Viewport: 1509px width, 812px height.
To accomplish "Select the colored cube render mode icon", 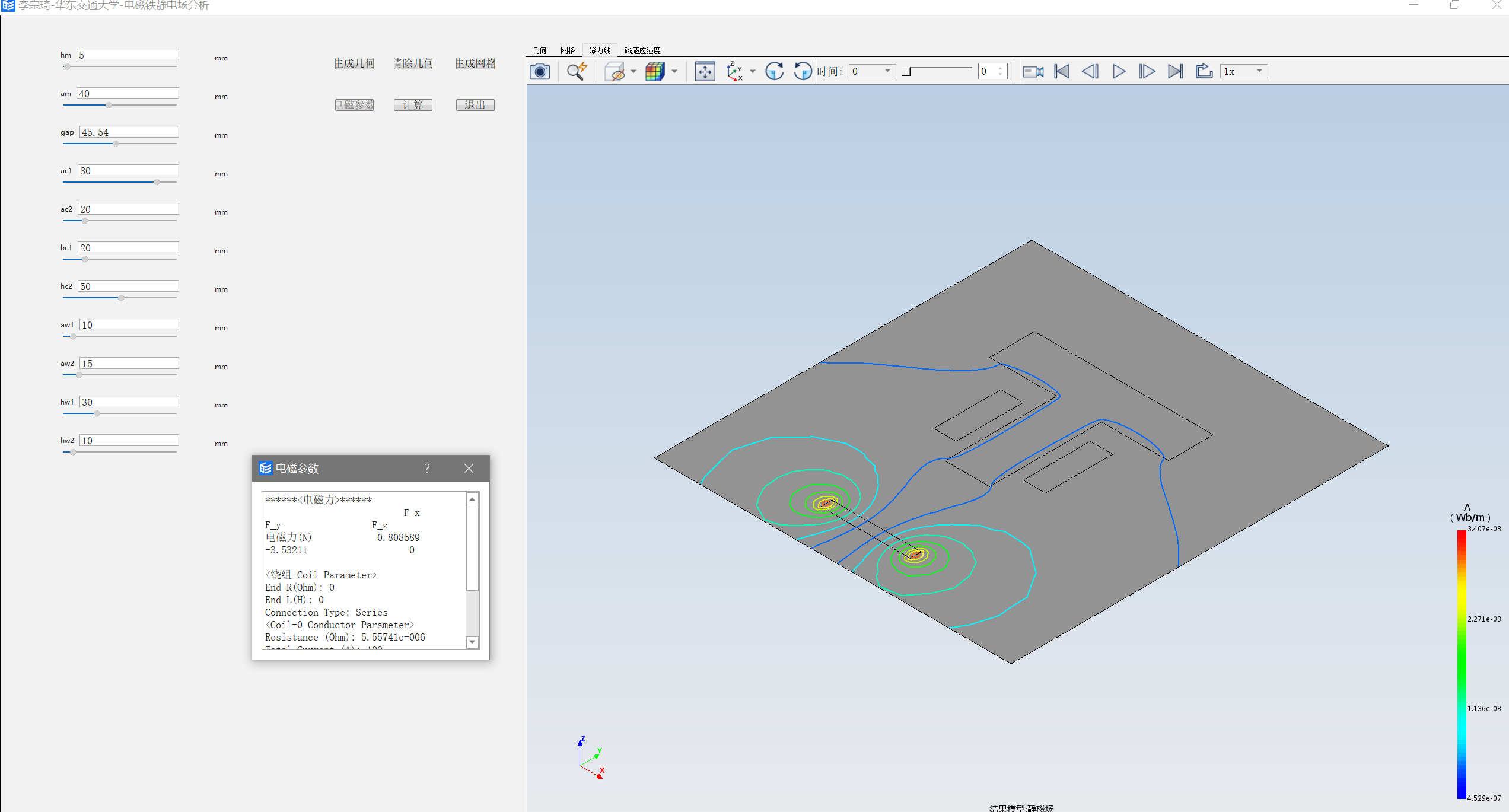I will 655,72.
